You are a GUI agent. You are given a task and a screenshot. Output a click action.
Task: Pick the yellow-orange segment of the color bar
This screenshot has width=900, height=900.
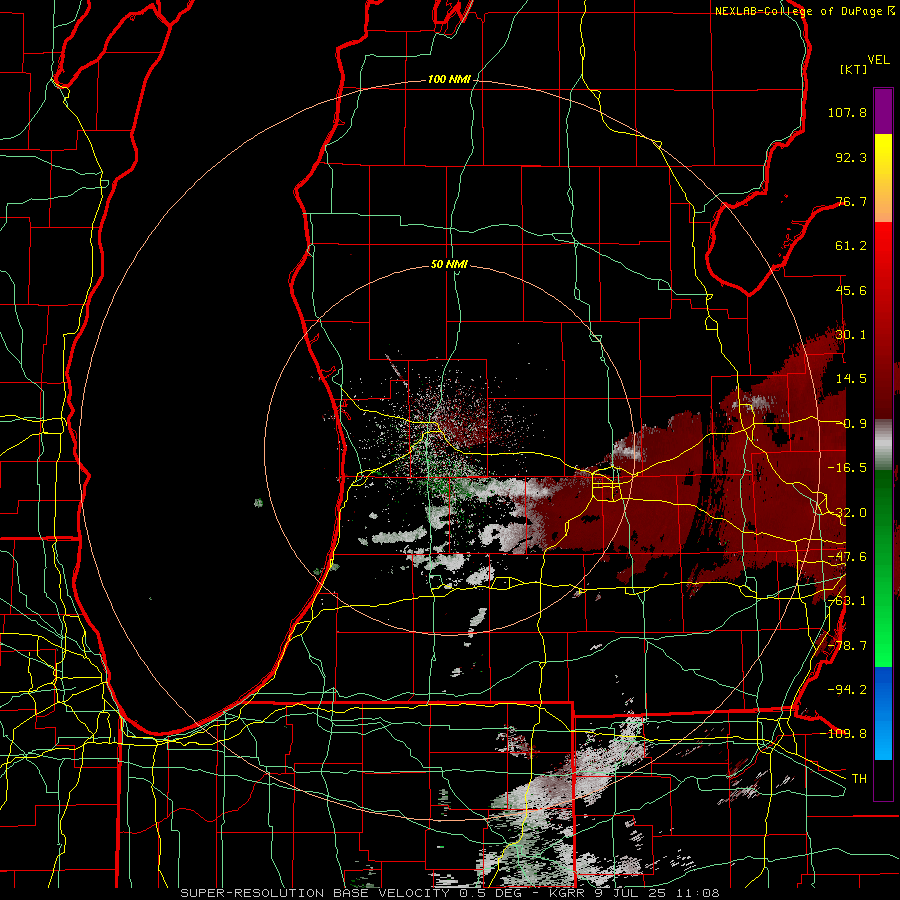coord(883,178)
